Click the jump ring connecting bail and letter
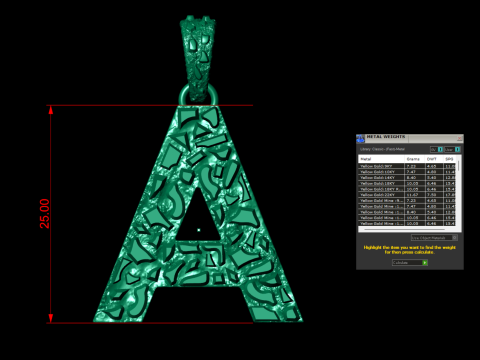Screen dimensions: 480x360 pos(198,96)
